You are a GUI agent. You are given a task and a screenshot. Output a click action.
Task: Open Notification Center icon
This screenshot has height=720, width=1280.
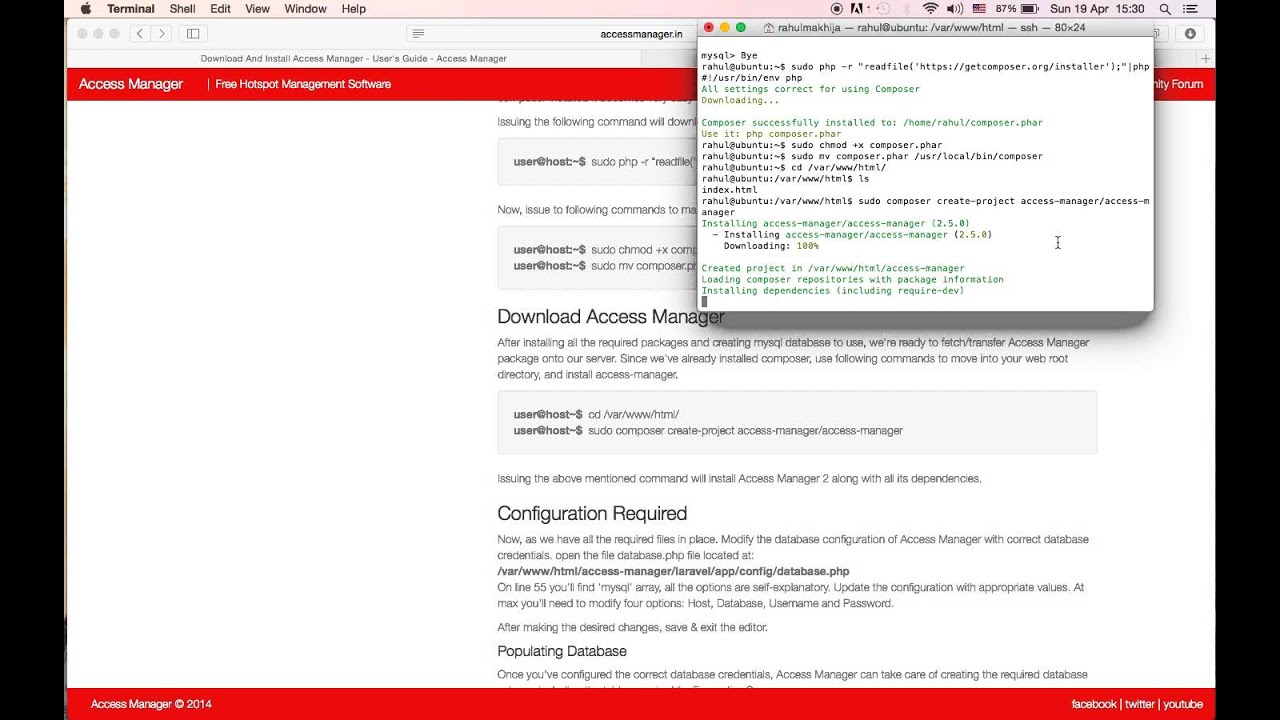click(x=1192, y=9)
